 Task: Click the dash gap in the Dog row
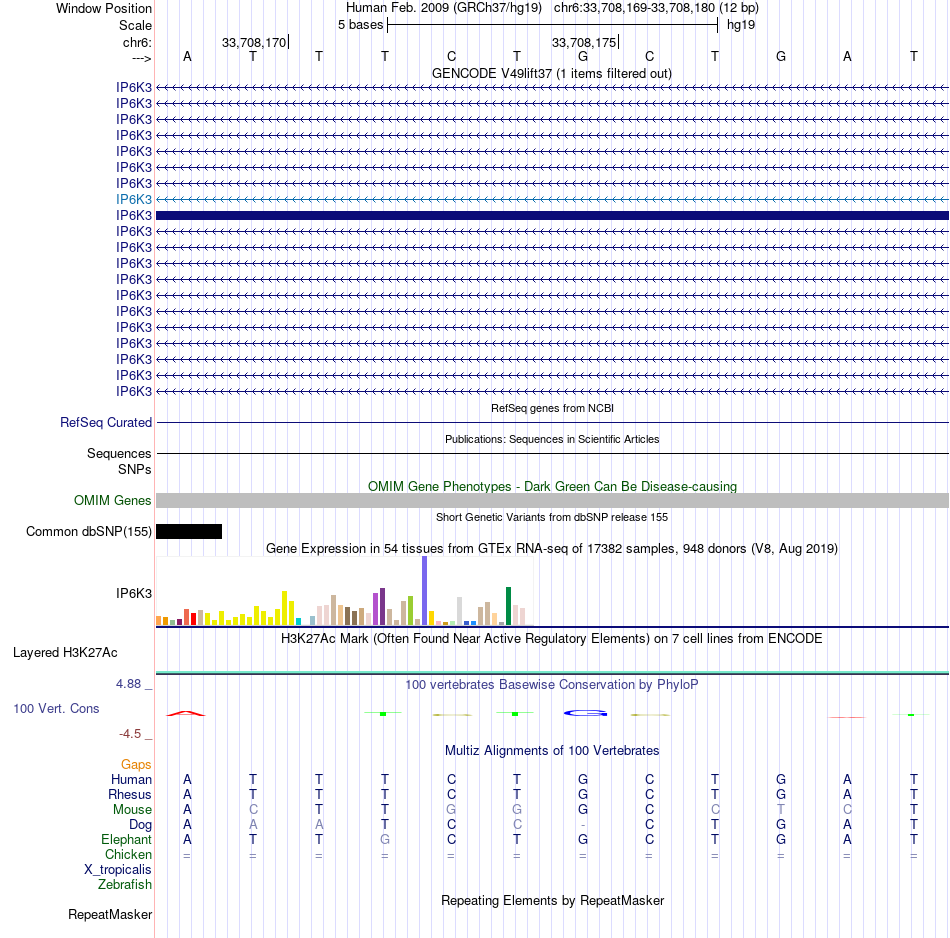click(583, 825)
